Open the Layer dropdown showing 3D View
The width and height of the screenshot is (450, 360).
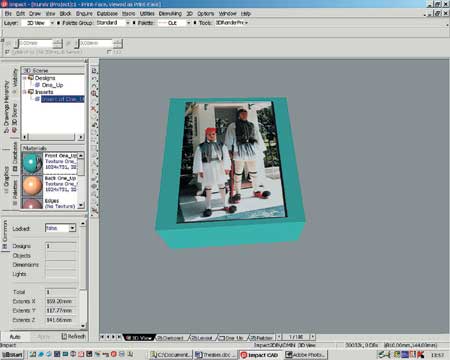[x=37, y=23]
